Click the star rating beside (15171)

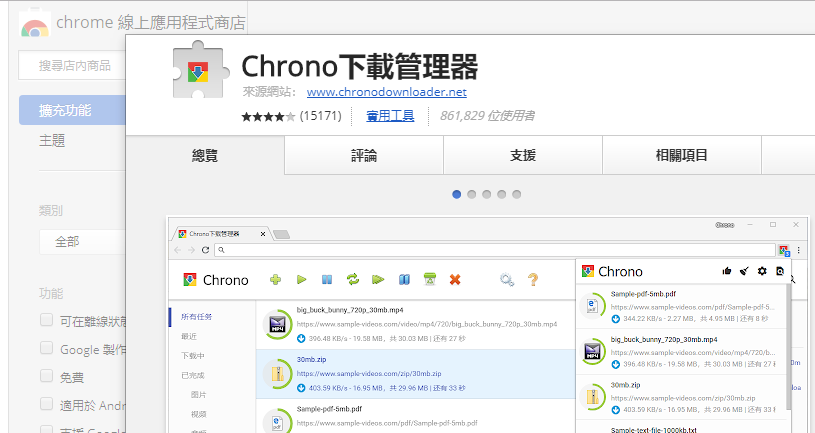pyautogui.click(x=268, y=116)
